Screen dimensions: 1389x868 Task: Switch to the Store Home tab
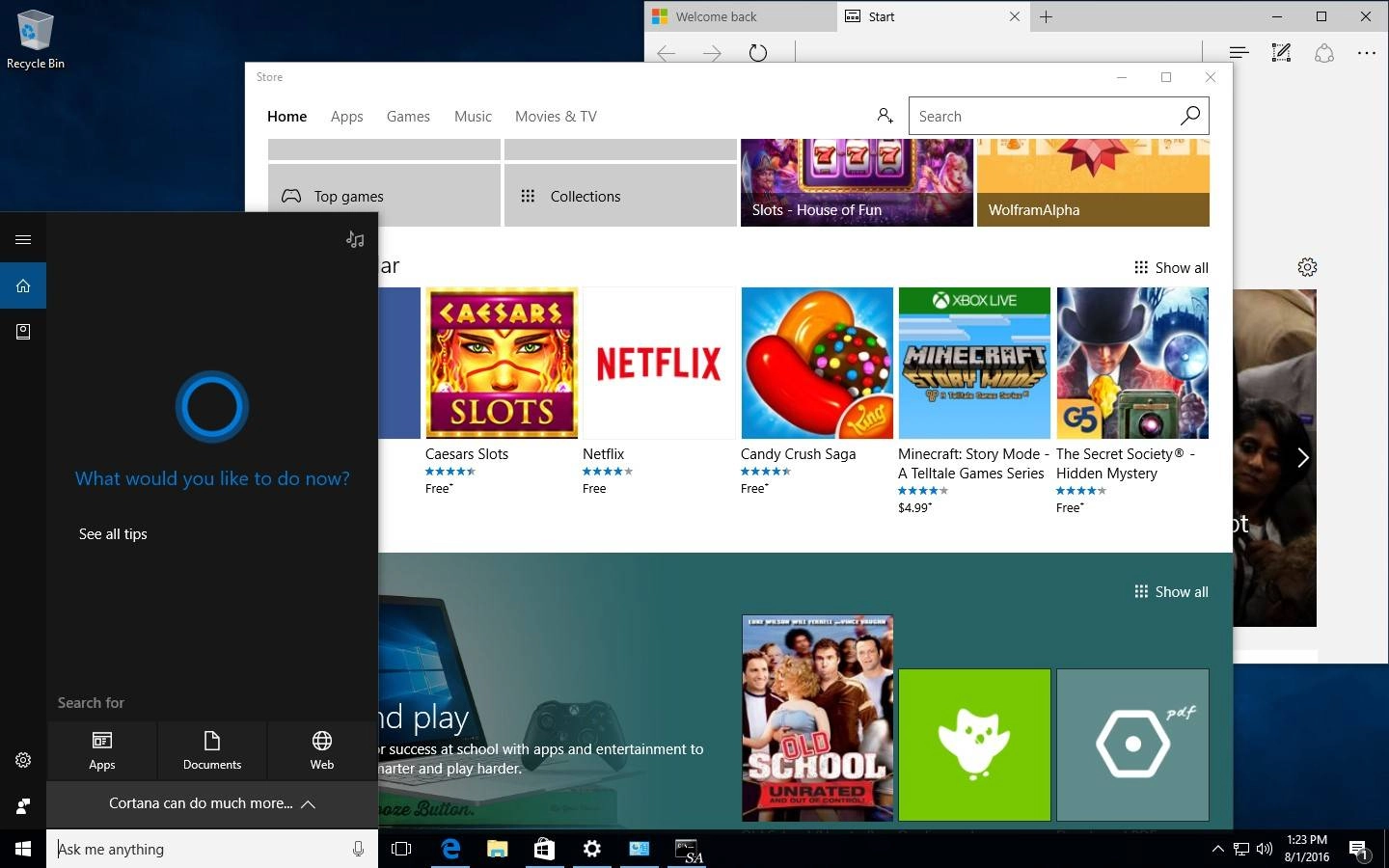[x=286, y=116]
